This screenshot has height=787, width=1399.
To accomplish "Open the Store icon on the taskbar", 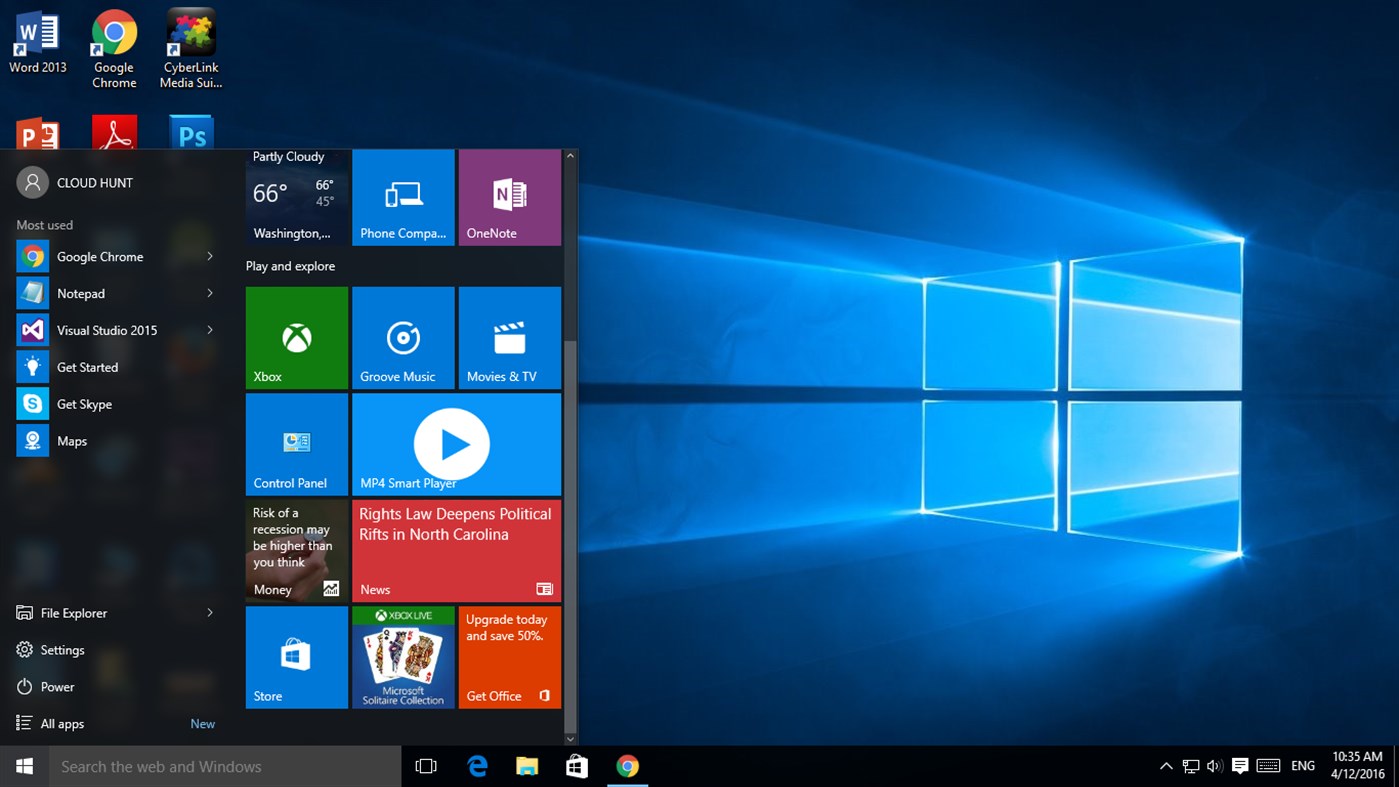I will [x=577, y=766].
